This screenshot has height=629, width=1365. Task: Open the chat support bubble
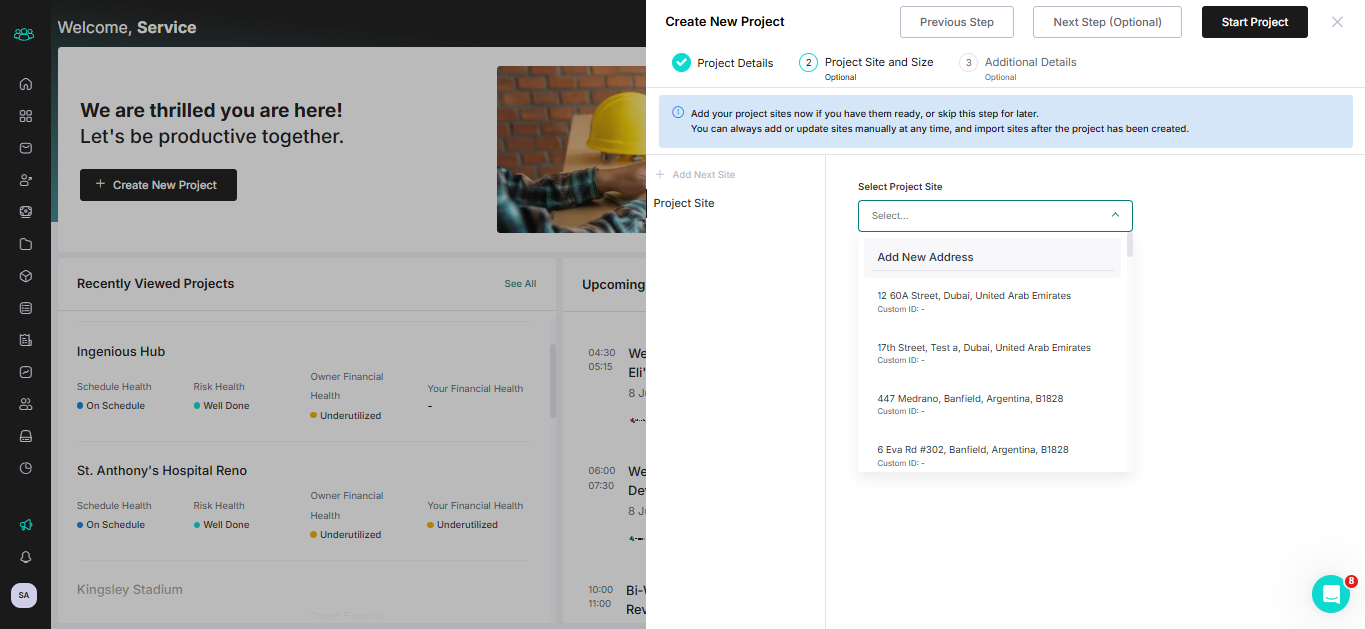pos(1331,594)
